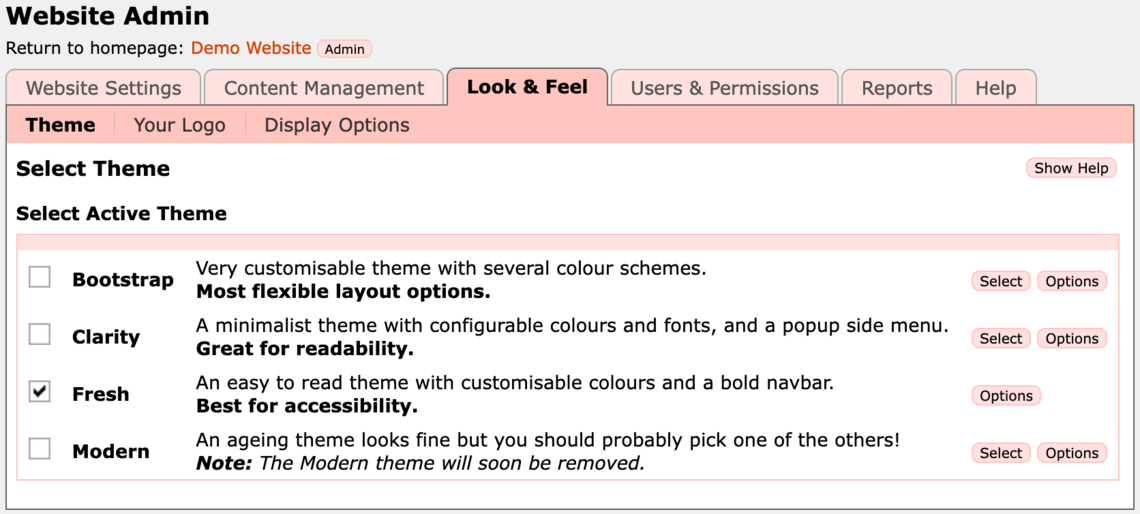Image resolution: width=1140 pixels, height=514 pixels.
Task: Click the Theme submenu item
Action: [61, 125]
